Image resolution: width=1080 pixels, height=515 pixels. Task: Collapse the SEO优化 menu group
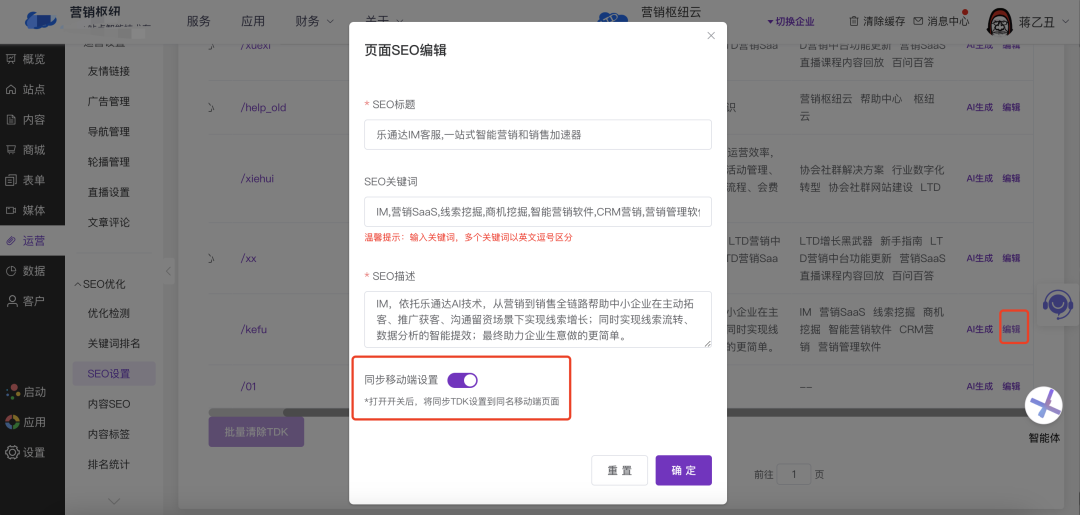[x=79, y=284]
